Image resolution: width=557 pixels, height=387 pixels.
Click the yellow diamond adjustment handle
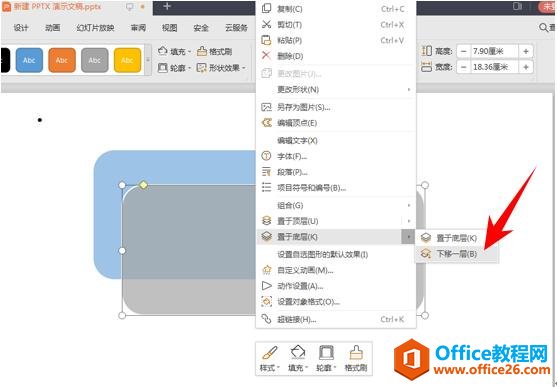point(143,185)
